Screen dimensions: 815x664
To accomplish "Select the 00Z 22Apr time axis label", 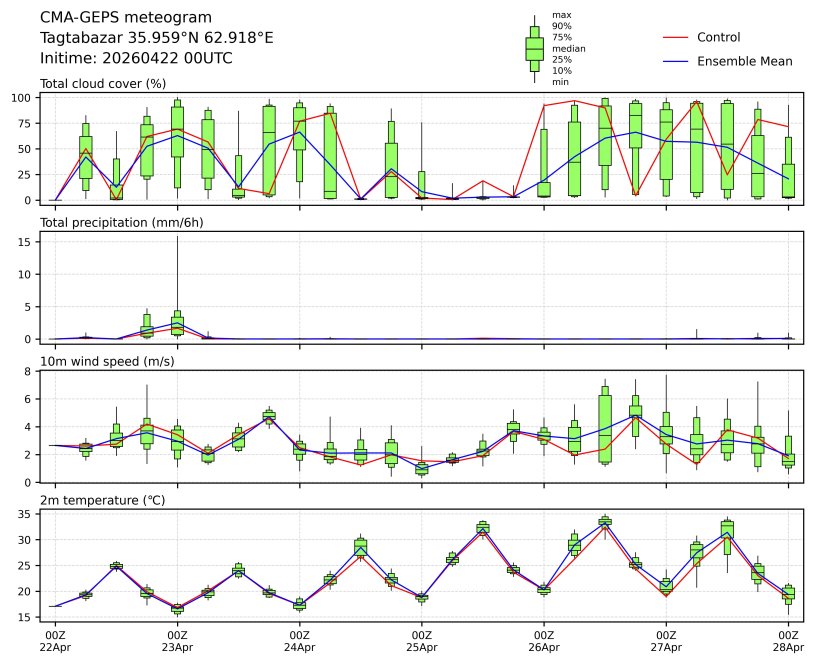I will coord(55,641).
